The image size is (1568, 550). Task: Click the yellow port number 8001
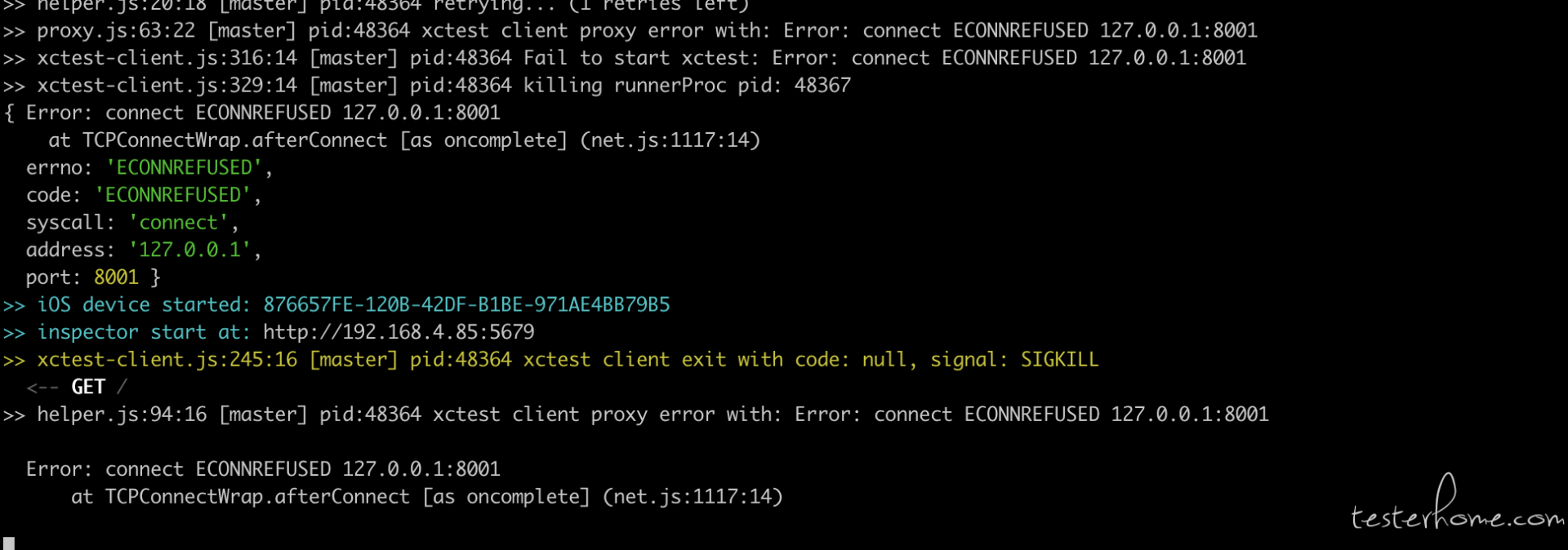pyautogui.click(x=116, y=277)
